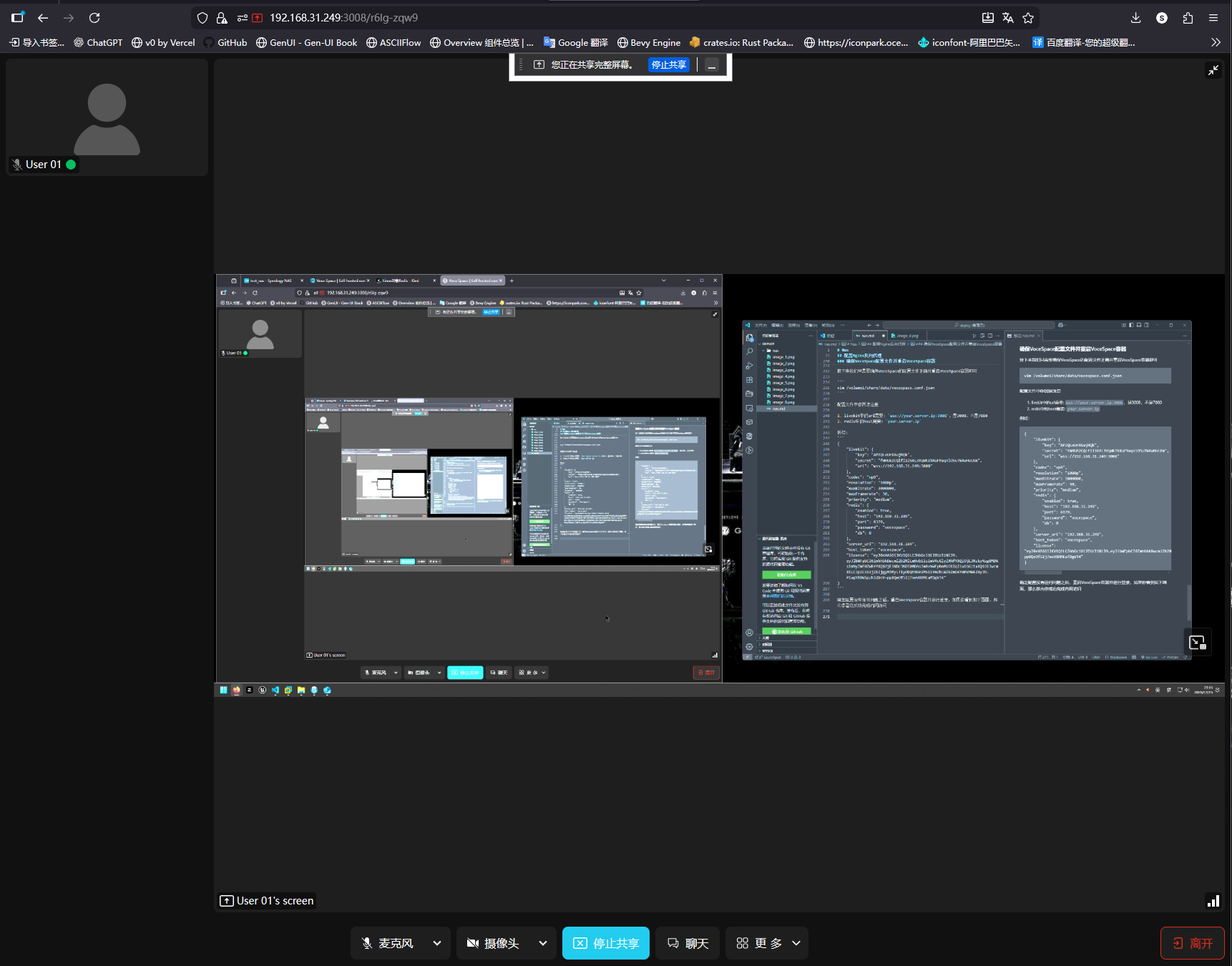Click stop sharing in browser banner
Screen dimensions: 1232x966
[x=668, y=65]
